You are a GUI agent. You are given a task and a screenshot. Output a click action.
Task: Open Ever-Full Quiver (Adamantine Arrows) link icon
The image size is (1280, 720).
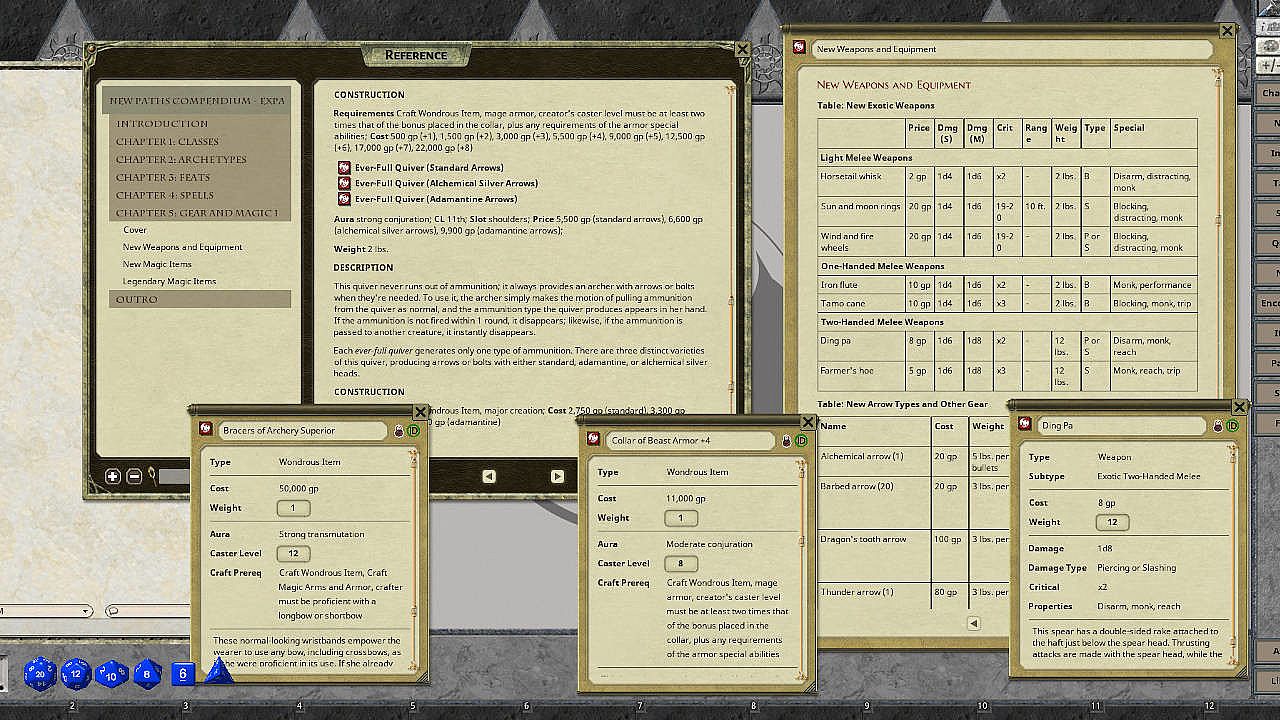pos(344,199)
